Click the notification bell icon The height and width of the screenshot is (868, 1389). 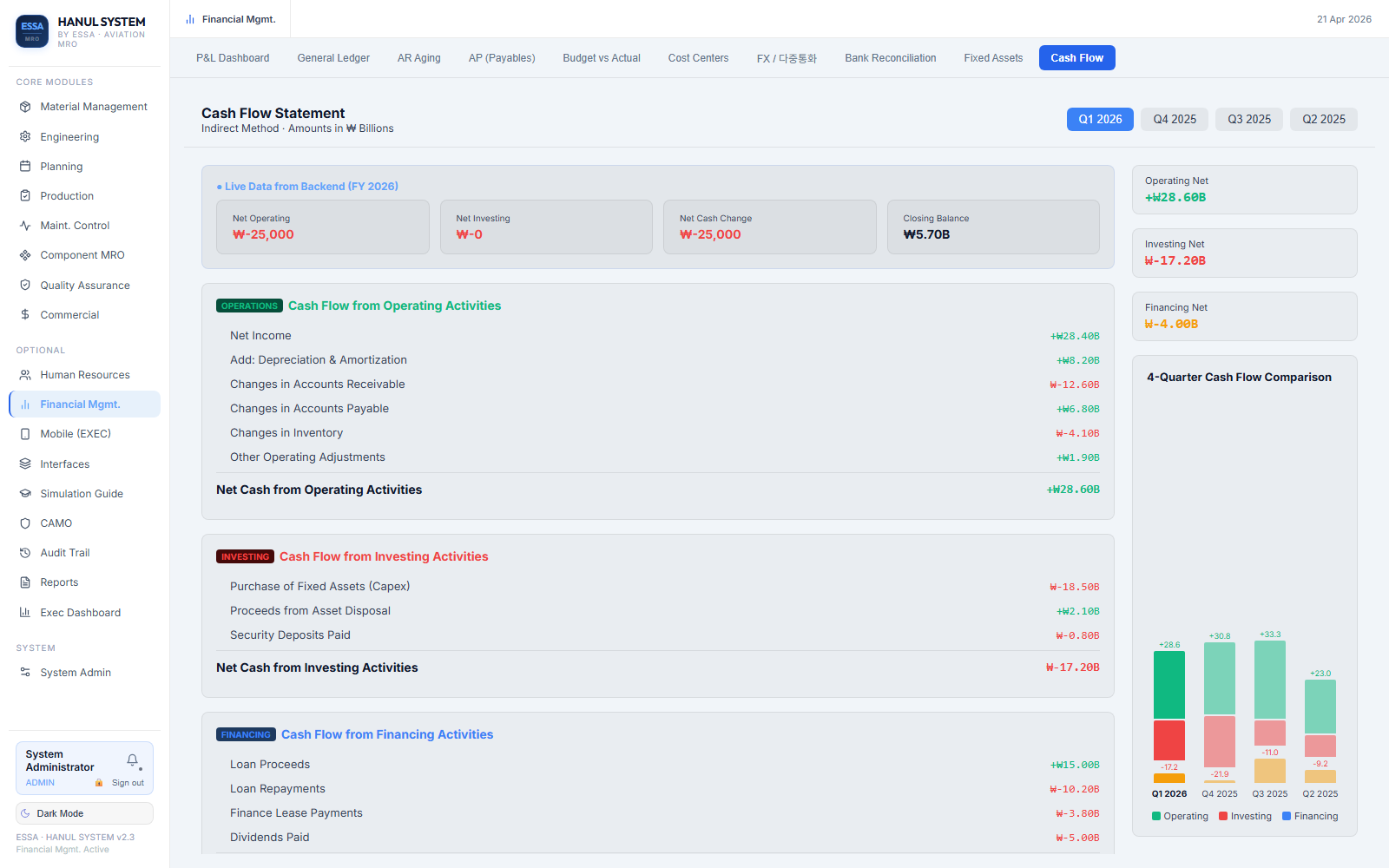click(133, 760)
